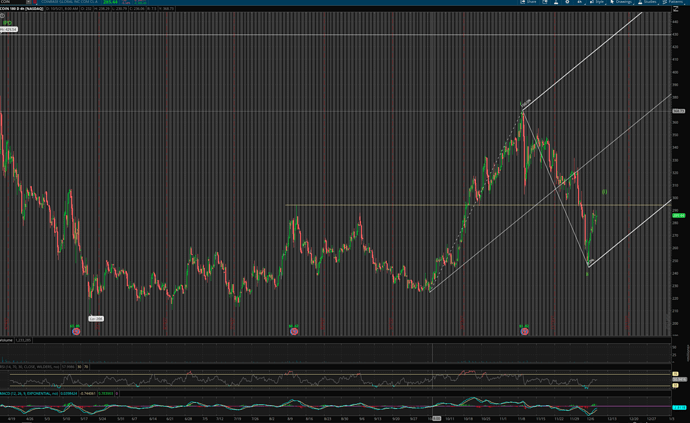Screen dimensions: 690x423
Task: Open the Studies dropdown
Action: tap(648, 2)
